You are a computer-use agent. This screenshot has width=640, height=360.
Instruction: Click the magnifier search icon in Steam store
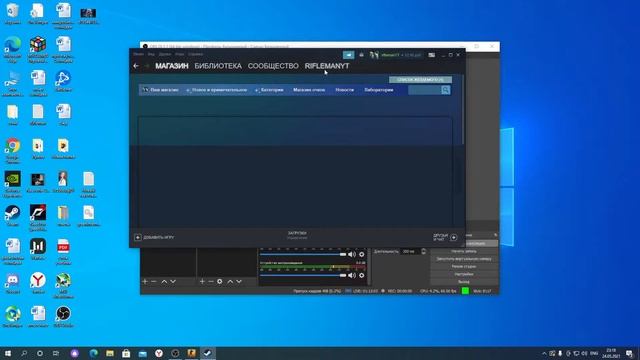pos(445,90)
